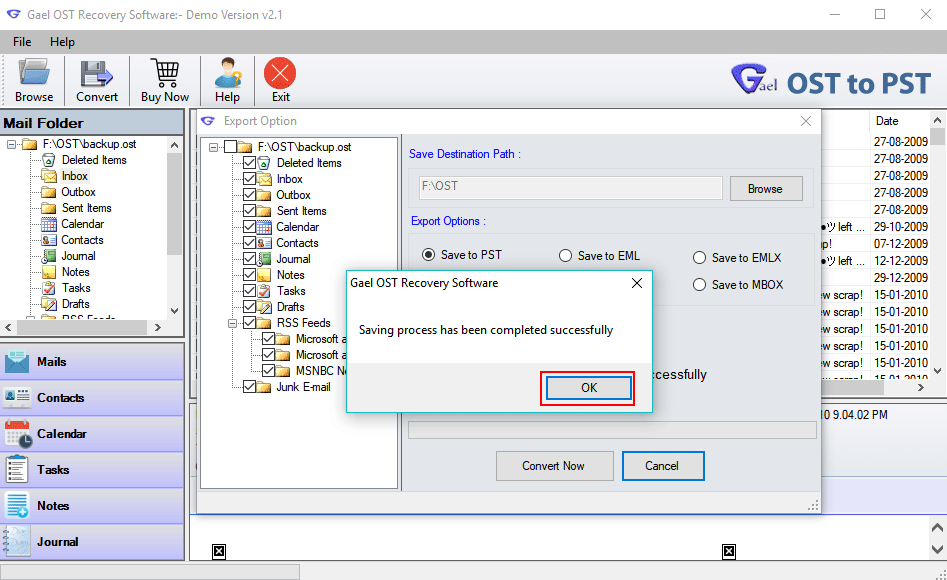
Task: Uncheck MSNBC feed in Export Option tree
Action: click(269, 370)
